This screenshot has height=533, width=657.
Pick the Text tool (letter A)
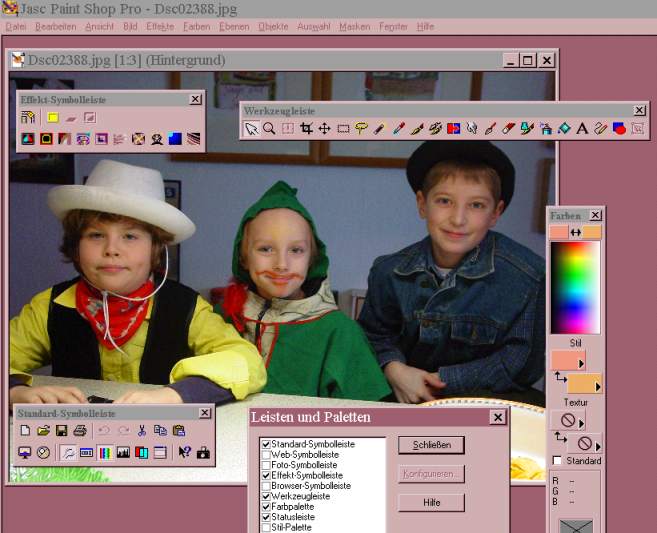tap(582, 128)
